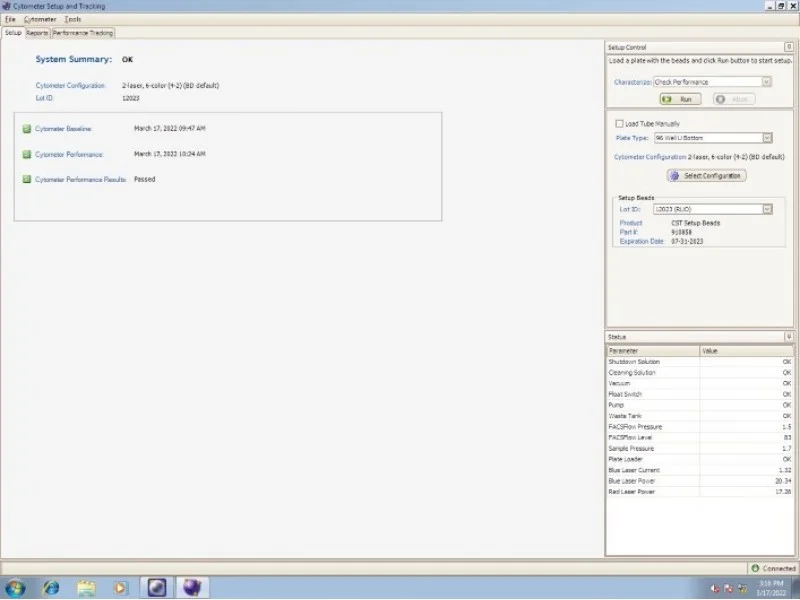This screenshot has width=800, height=600.
Task: Select the Shutdown Solution row
Action: coord(699,362)
